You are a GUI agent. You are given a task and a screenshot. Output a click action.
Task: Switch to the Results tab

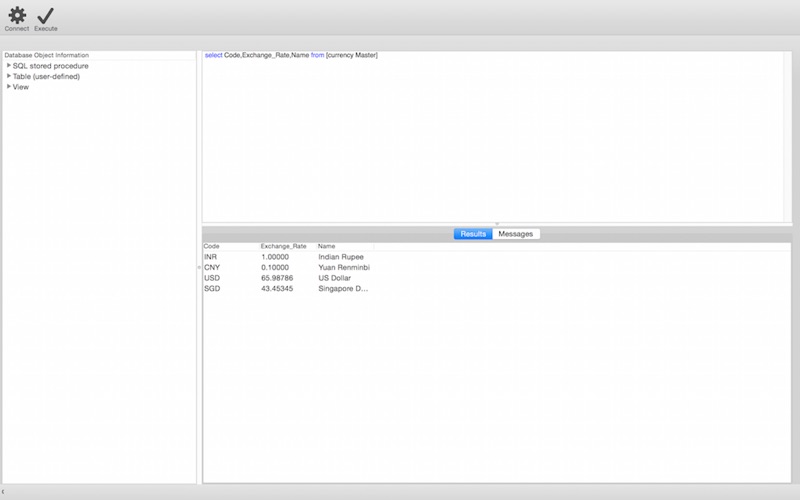473,234
